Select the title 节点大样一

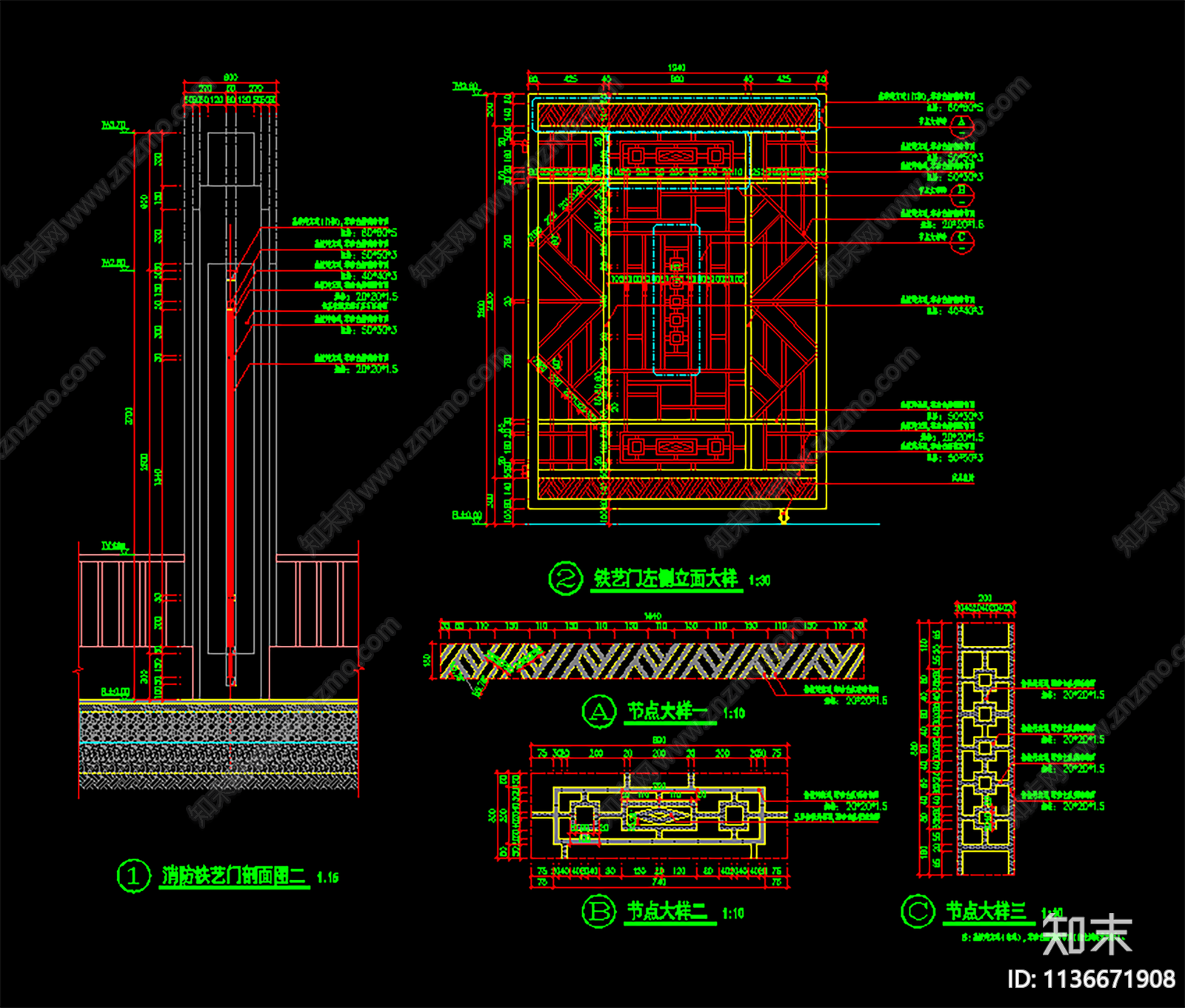[x=669, y=712]
